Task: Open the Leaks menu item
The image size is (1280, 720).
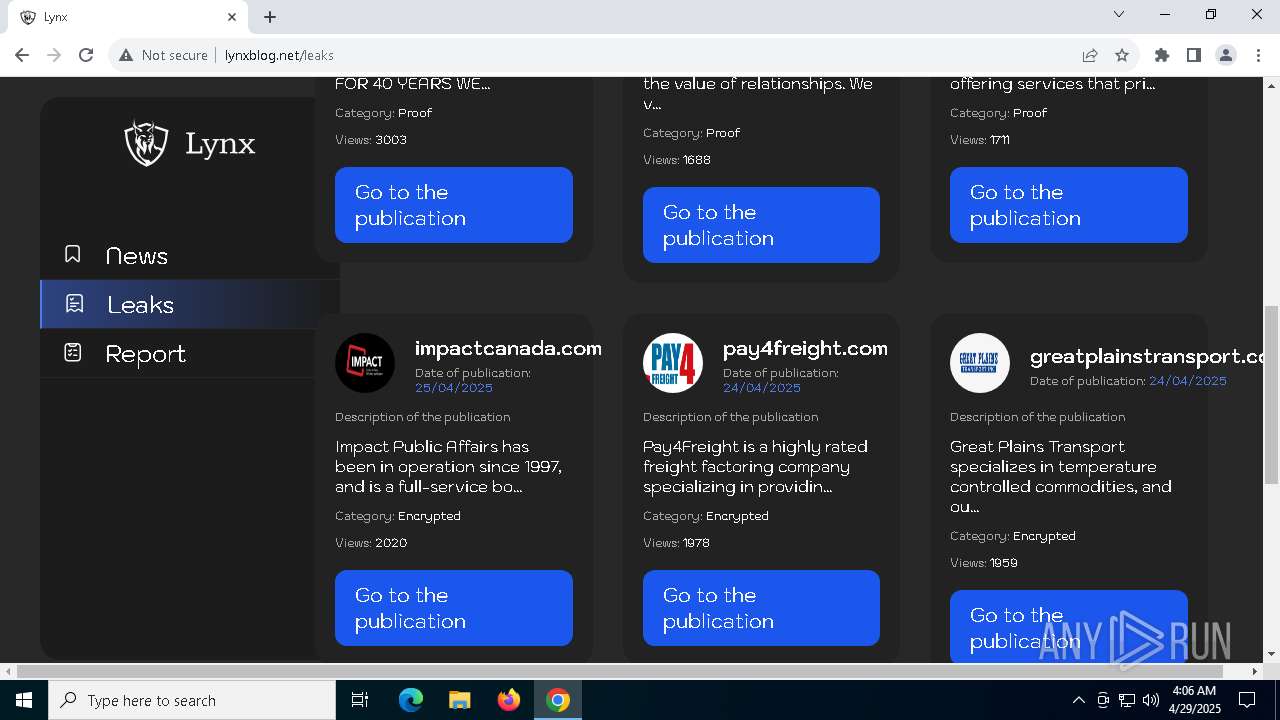Action: [x=140, y=305]
